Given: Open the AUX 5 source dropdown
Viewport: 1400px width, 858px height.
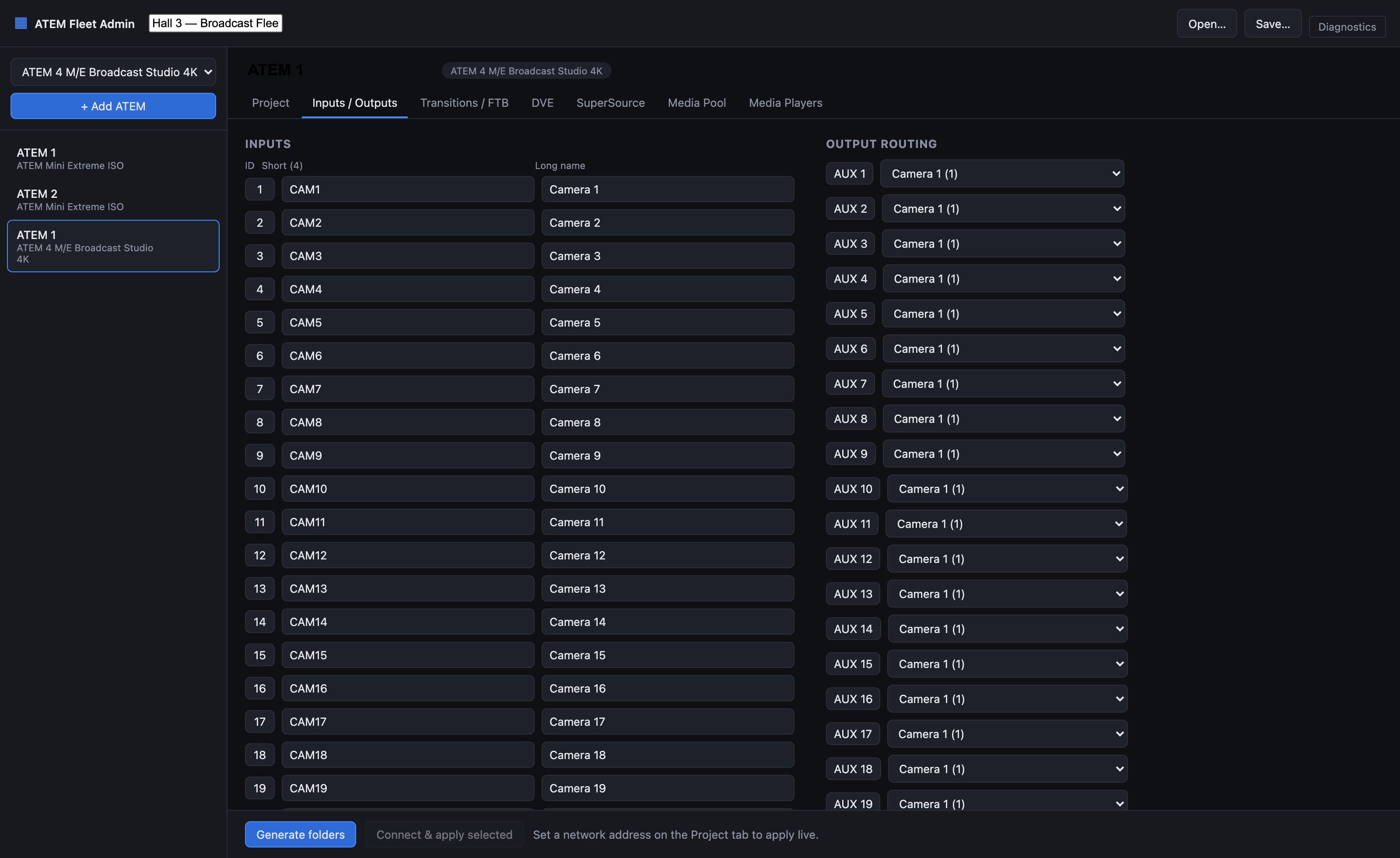Looking at the screenshot, I should coord(1003,314).
